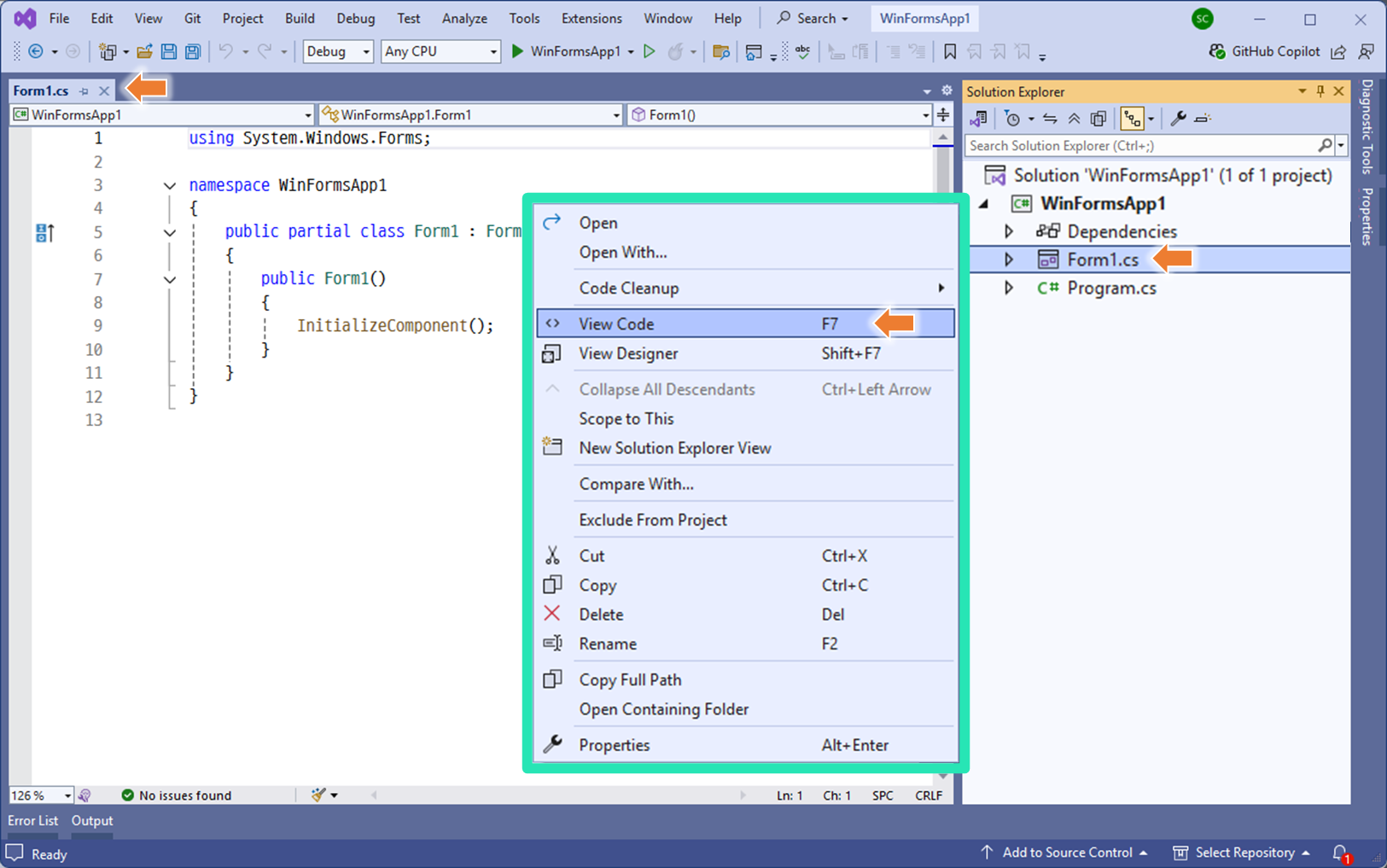The image size is (1387, 868).
Task: Open the Extensions menu
Action: coord(592,18)
